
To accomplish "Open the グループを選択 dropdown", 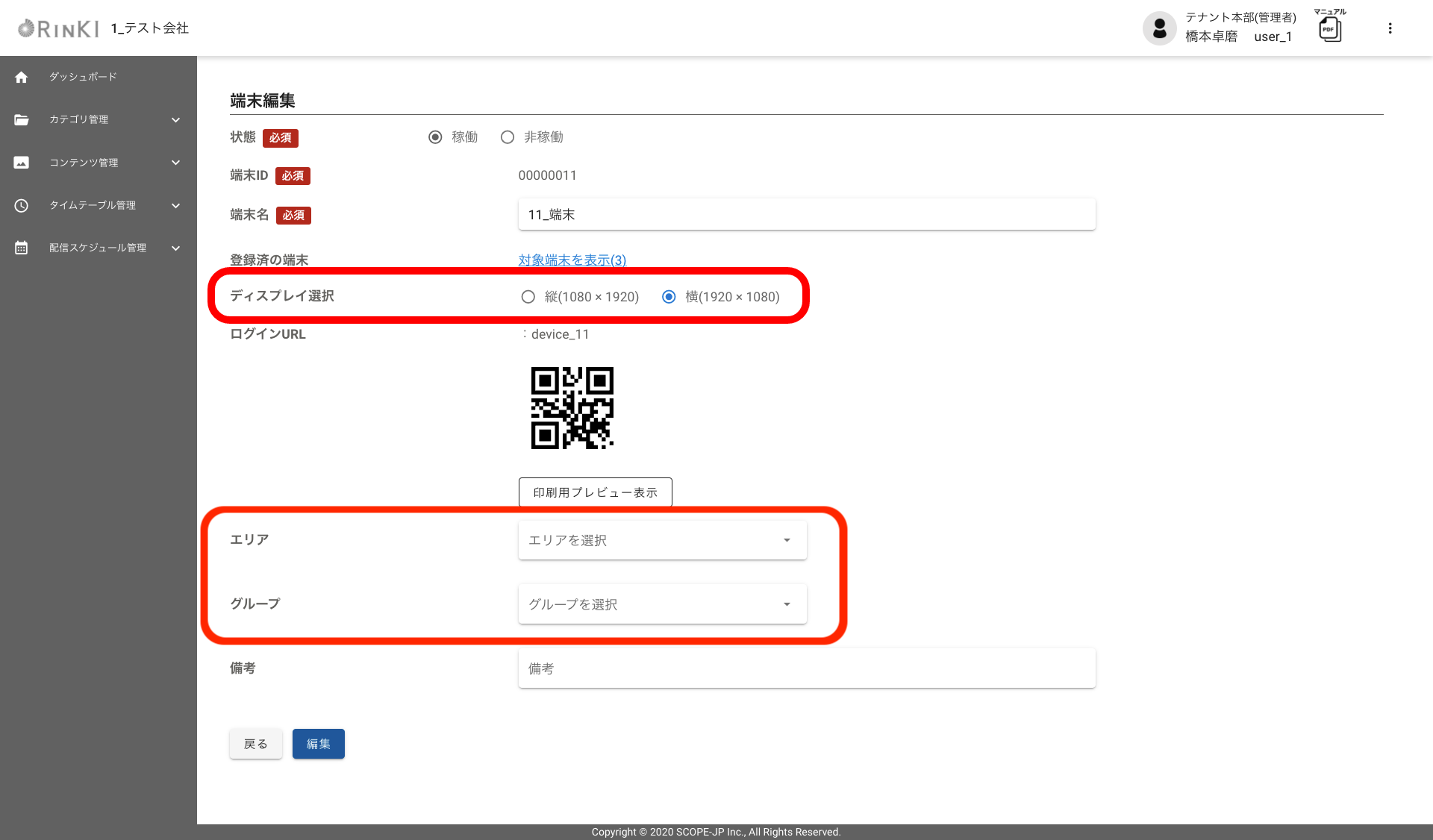I will click(x=662, y=604).
